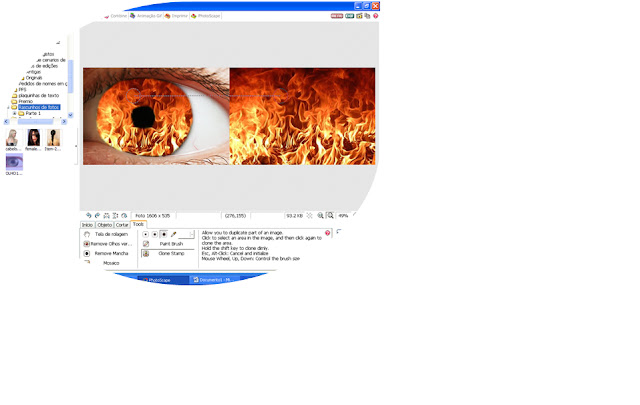The image size is (640, 405).
Task: Click the 49% zoom value
Action: click(x=343, y=216)
